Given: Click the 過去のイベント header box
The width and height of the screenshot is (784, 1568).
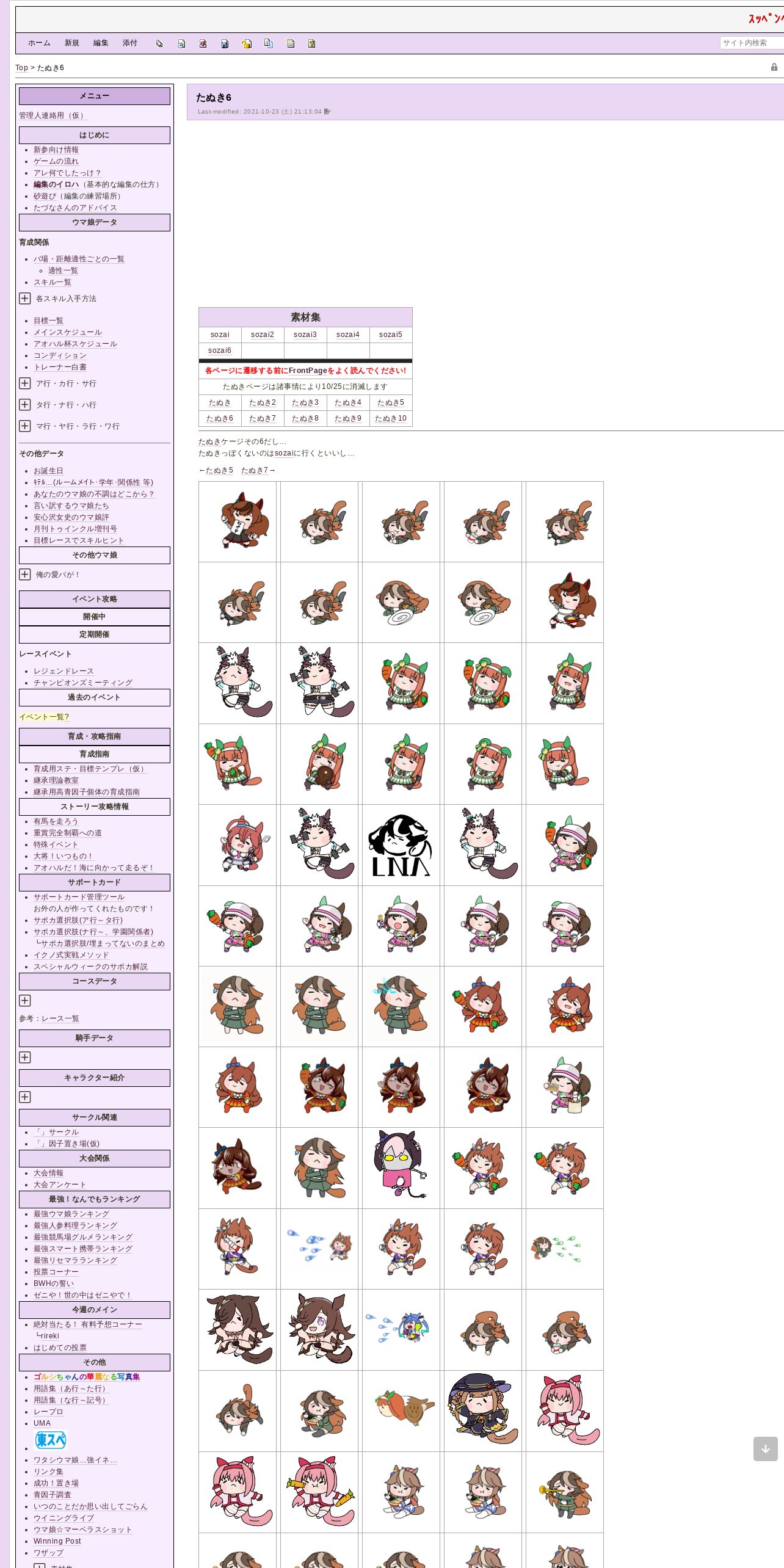Looking at the screenshot, I should click(x=95, y=697).
